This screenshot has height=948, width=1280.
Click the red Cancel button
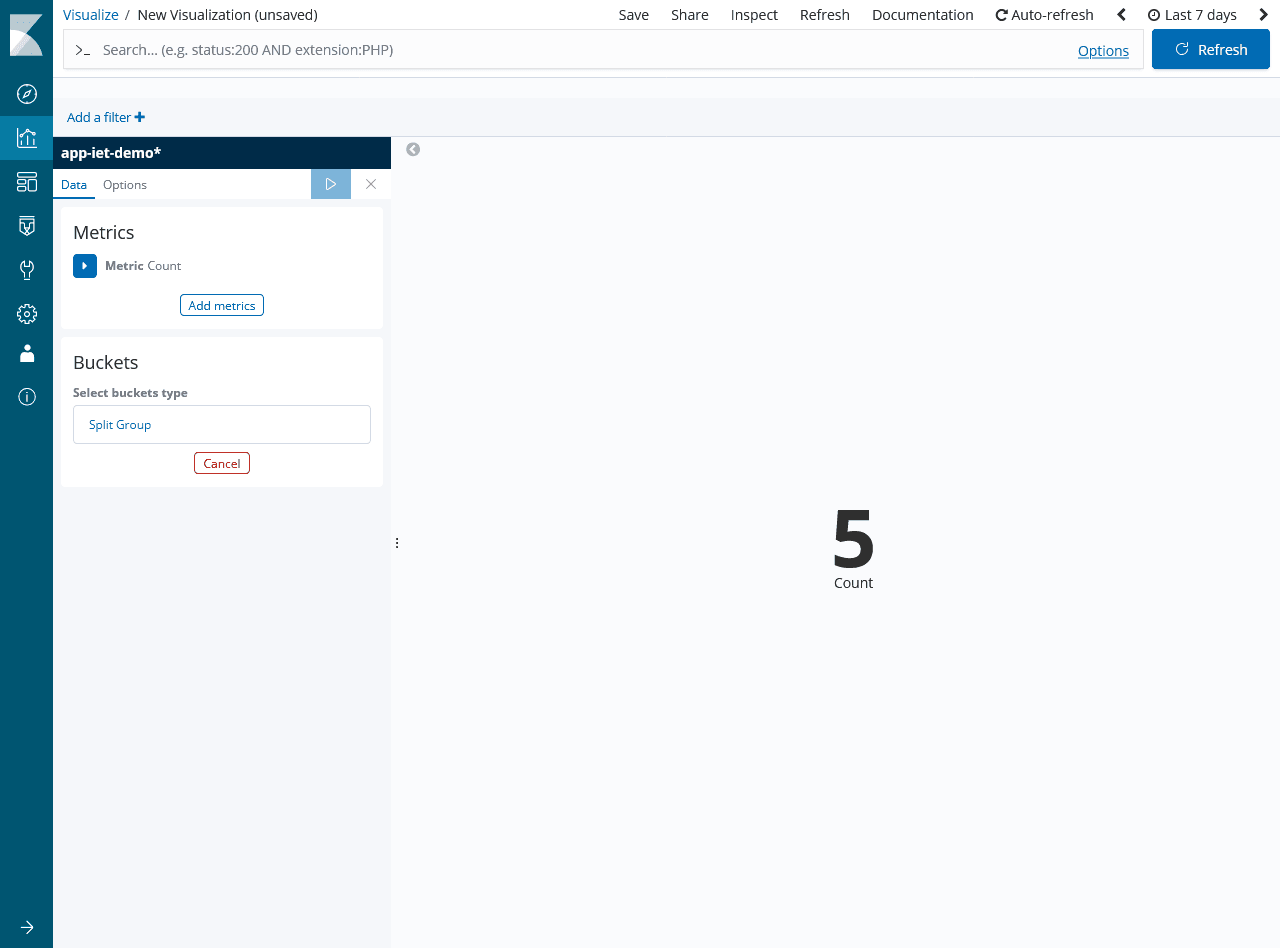[x=222, y=463]
